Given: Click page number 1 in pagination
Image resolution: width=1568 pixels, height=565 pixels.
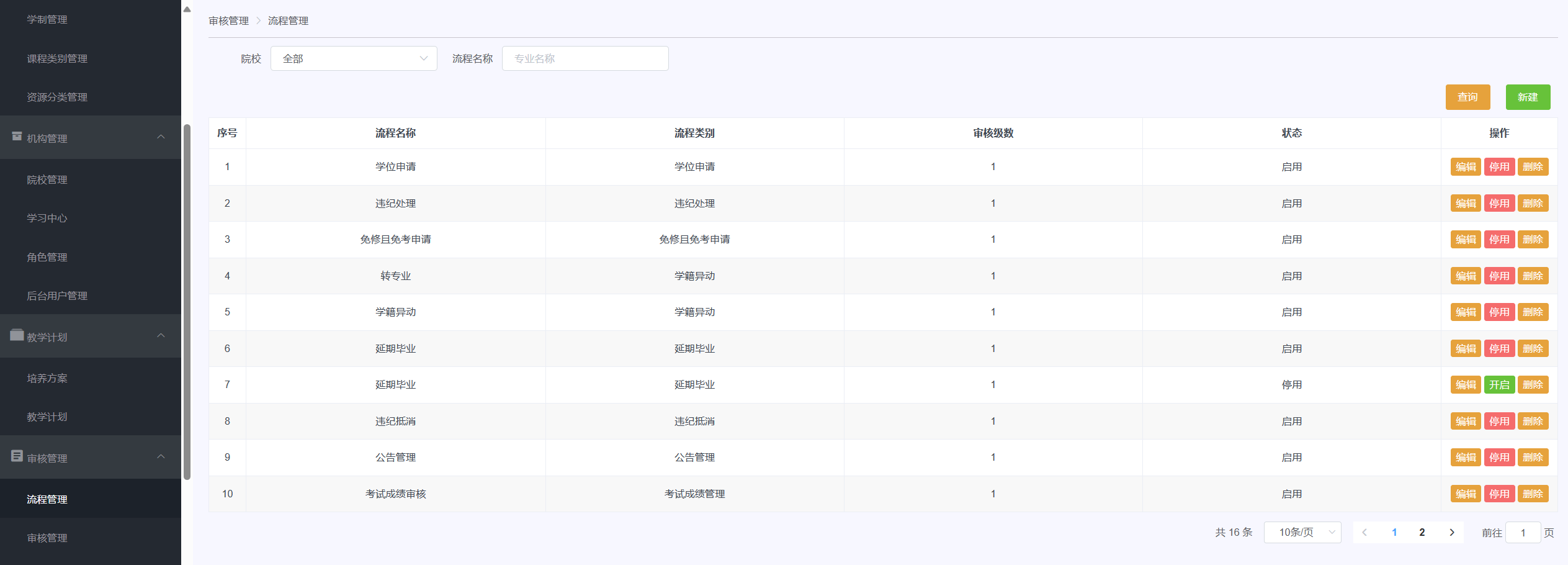Looking at the screenshot, I should tap(1394, 532).
